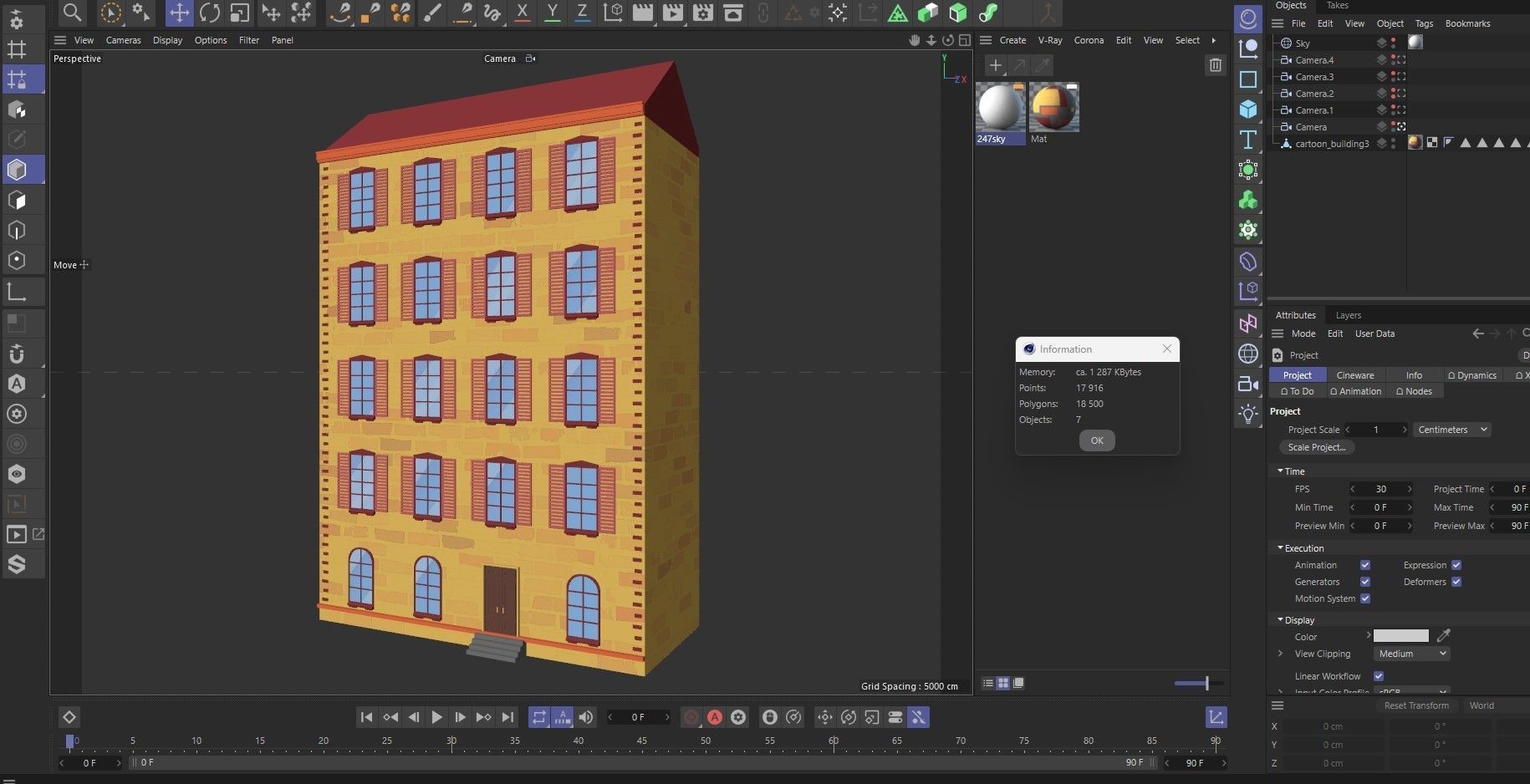Open the View Clipping Medium dropdown
Screen dimensions: 1530x784
[x=1411, y=654]
